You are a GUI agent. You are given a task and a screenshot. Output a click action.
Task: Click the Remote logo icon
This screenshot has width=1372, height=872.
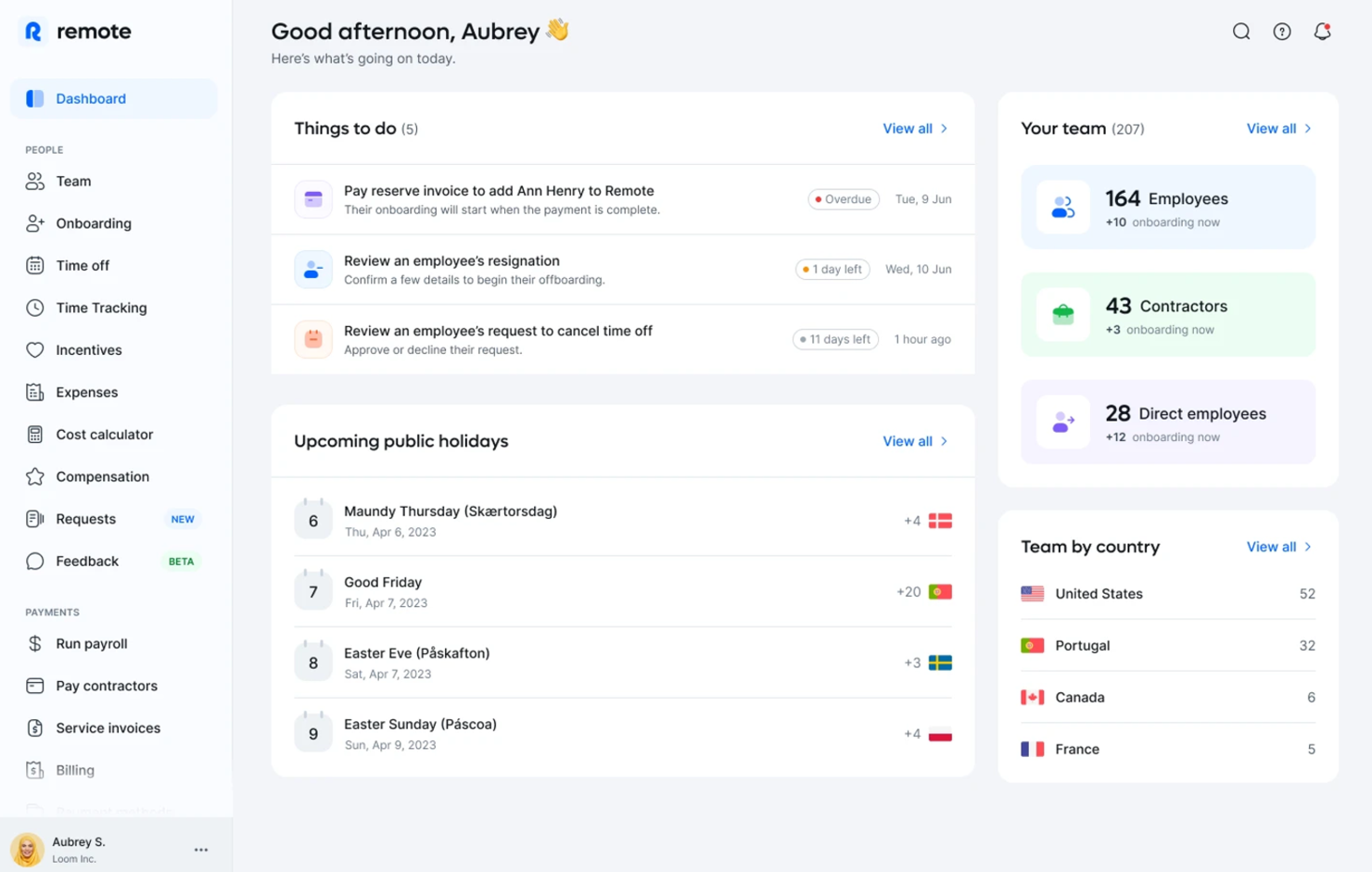tap(33, 32)
